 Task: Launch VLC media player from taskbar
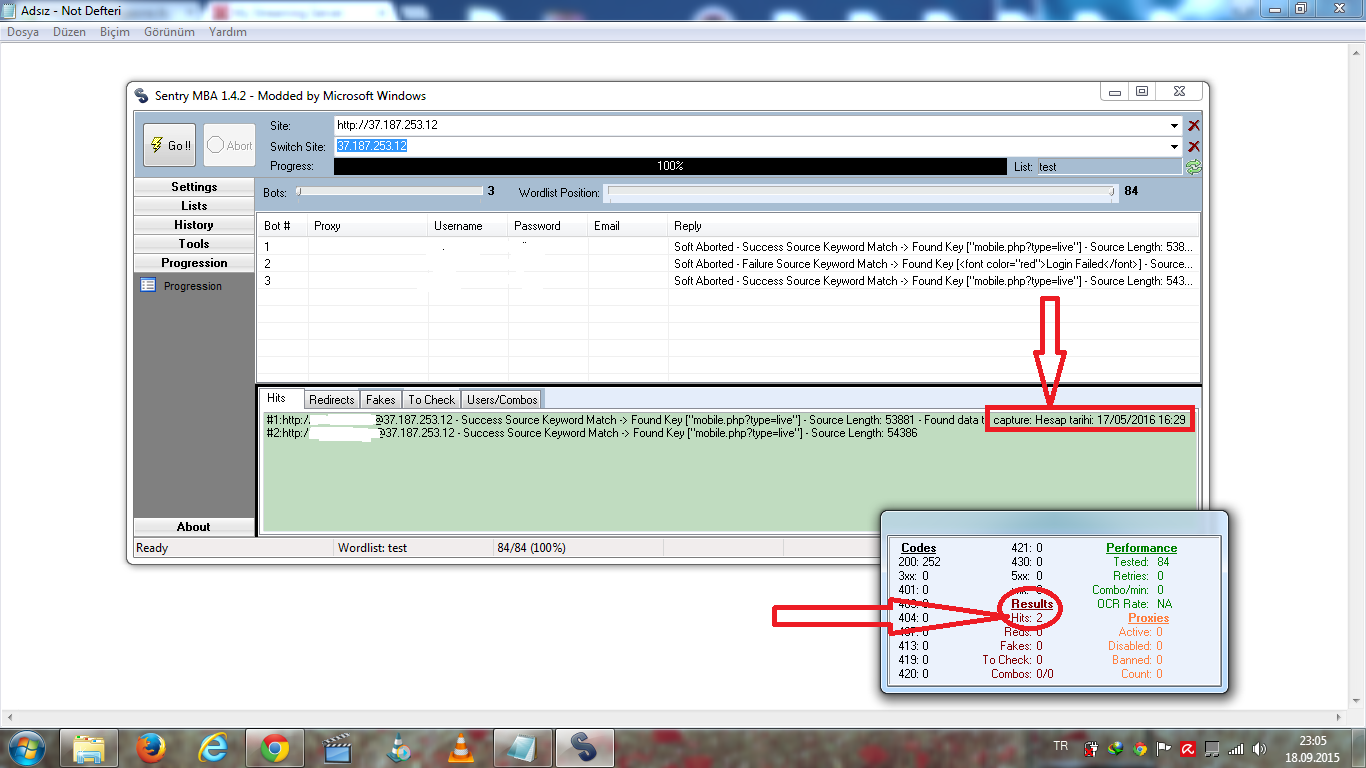pos(459,747)
